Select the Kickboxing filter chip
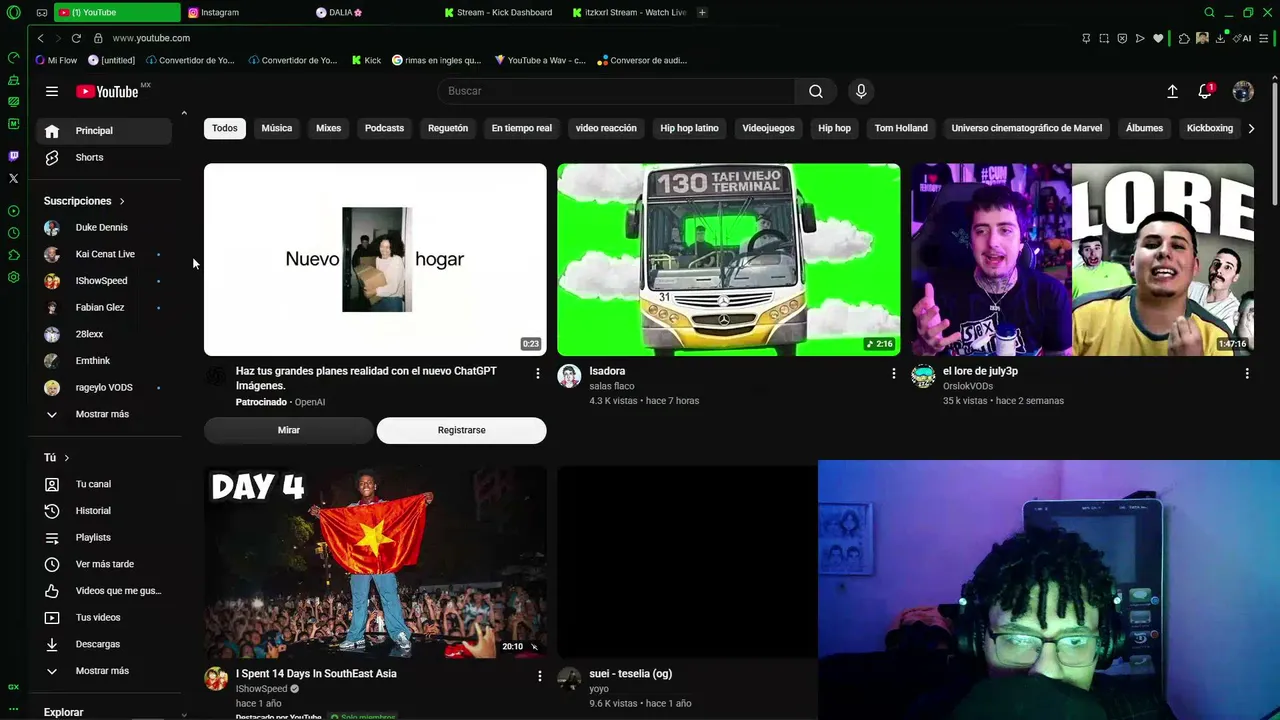1280x720 pixels. (x=1210, y=128)
